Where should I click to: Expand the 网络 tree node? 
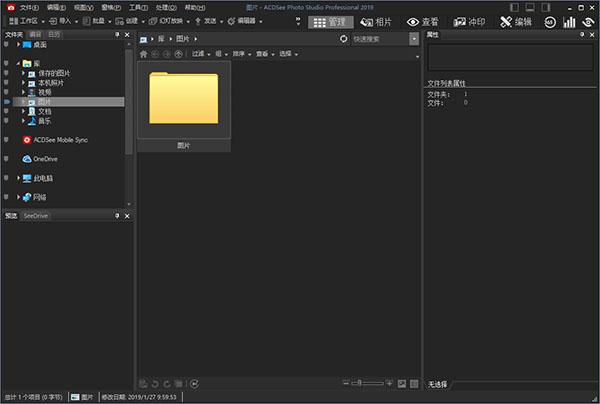tap(18, 197)
